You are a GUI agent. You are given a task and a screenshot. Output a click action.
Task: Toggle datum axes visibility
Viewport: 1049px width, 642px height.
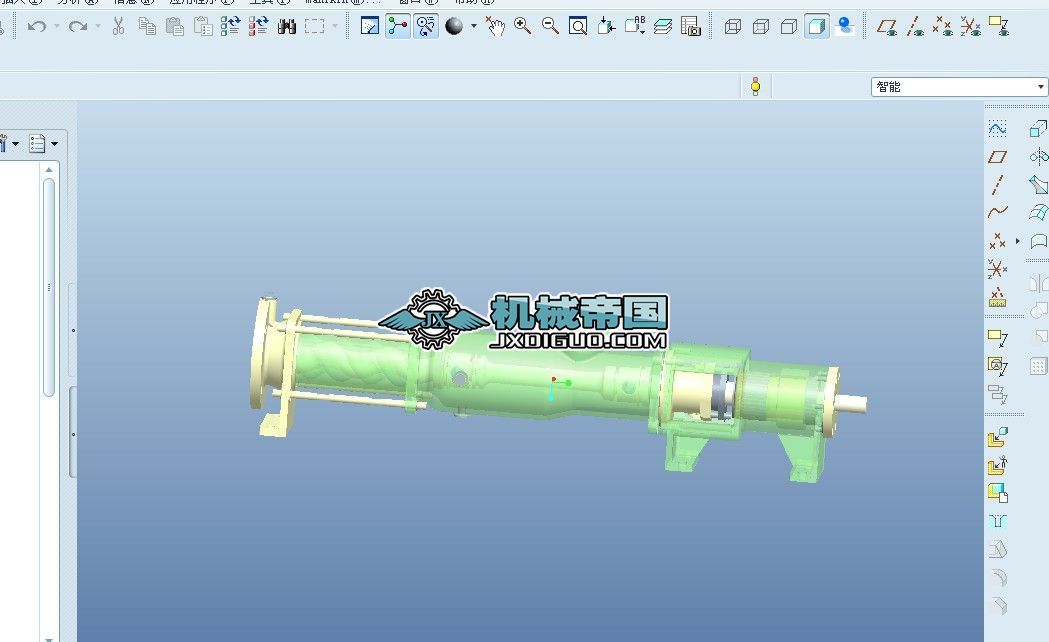[x=915, y=26]
